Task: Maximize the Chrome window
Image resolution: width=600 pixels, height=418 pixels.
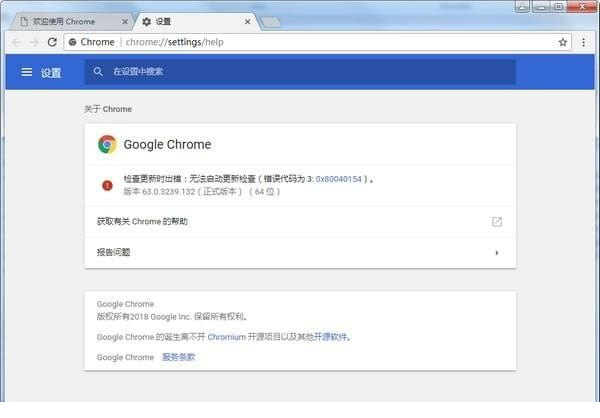Action: click(x=558, y=7)
